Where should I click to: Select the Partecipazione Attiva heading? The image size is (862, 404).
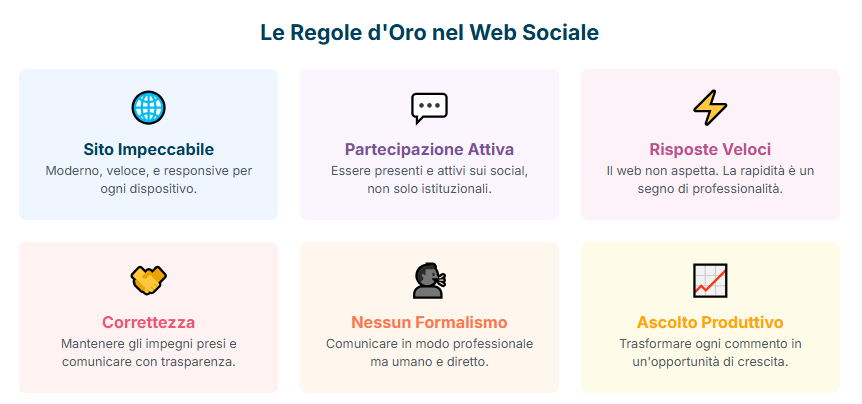(429, 149)
